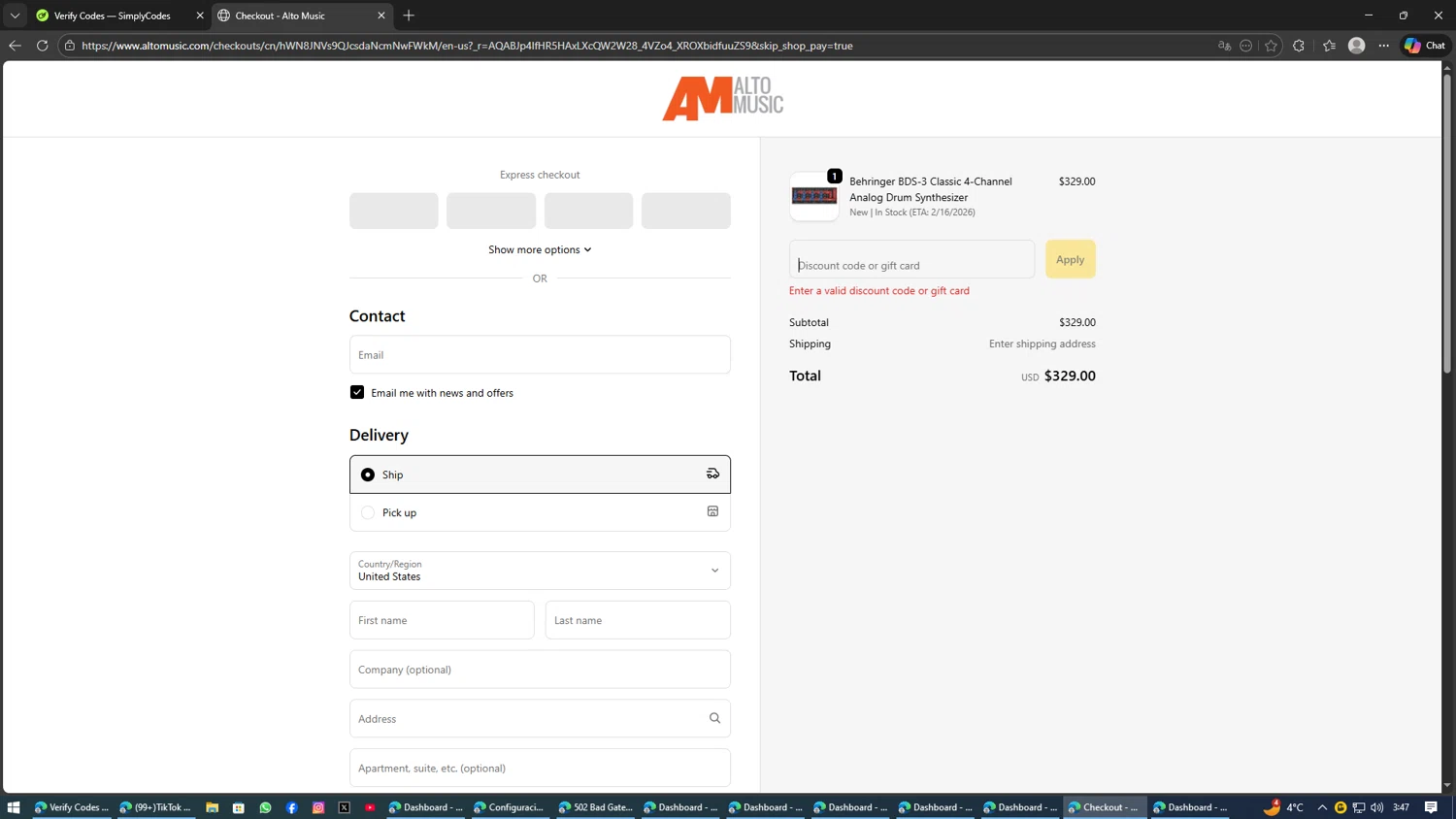Focus the Last name field

(x=638, y=620)
